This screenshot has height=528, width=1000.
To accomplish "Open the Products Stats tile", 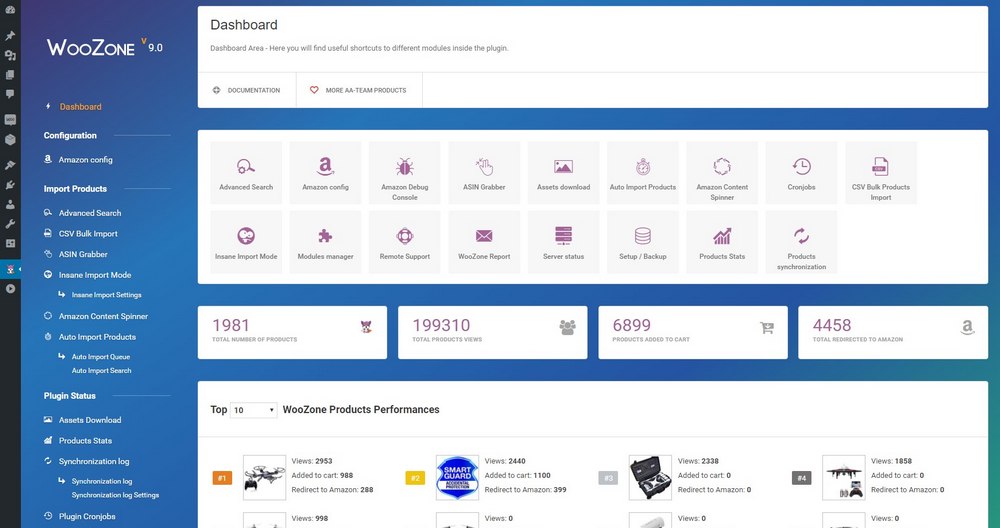I will tap(722, 242).
